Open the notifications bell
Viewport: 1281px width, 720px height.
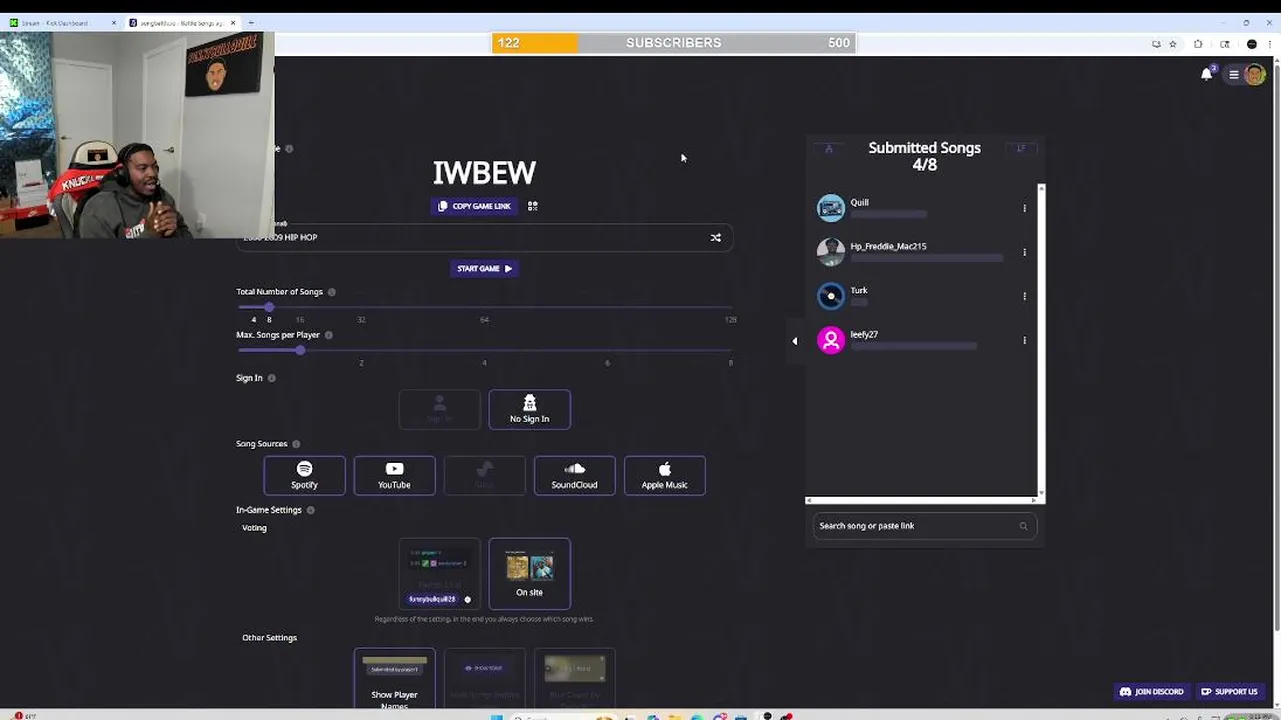pyautogui.click(x=1207, y=74)
